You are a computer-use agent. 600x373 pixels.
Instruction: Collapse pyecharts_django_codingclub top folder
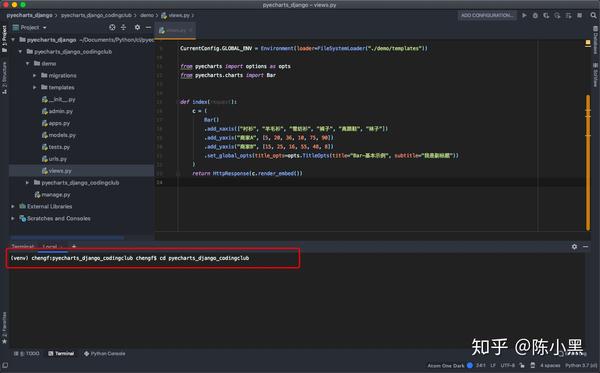click(x=20, y=52)
